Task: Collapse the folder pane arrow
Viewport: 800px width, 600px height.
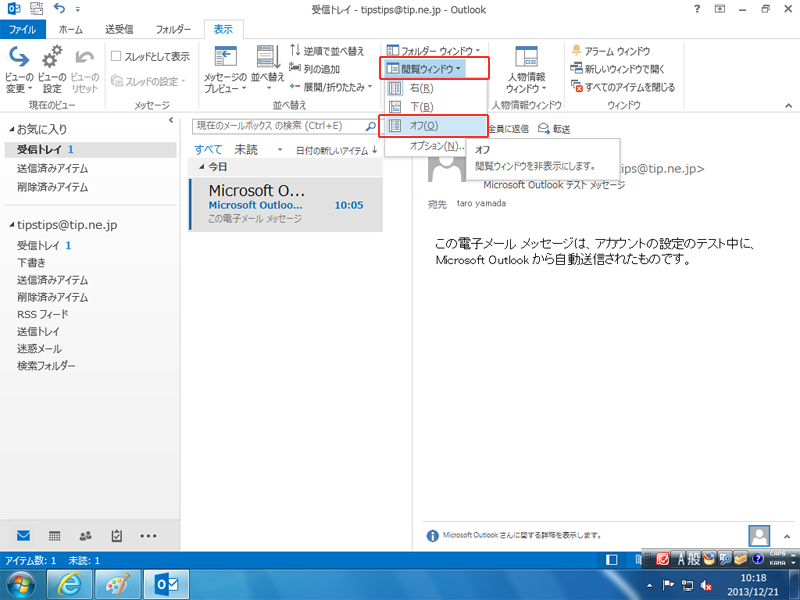Action: pyautogui.click(x=171, y=120)
